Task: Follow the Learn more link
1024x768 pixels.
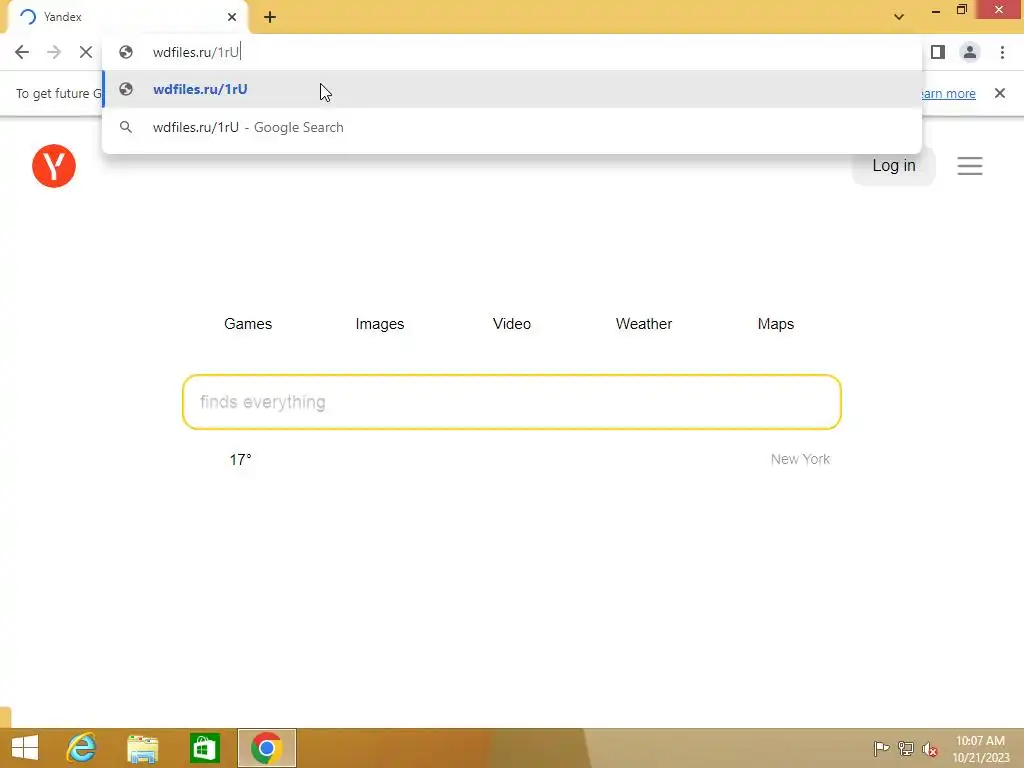Action: coord(948,93)
